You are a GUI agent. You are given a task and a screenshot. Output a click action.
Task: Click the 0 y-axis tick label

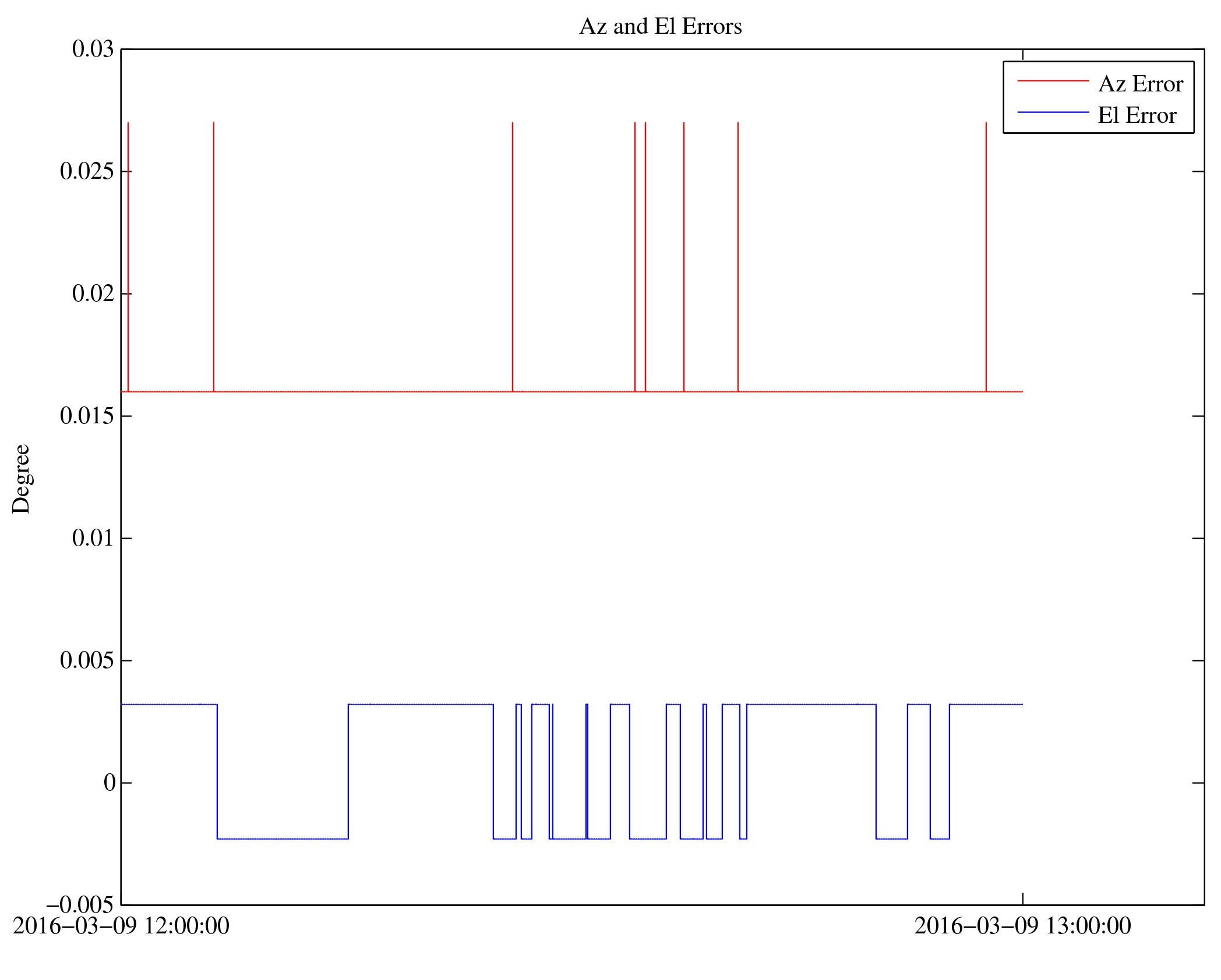coord(109,783)
